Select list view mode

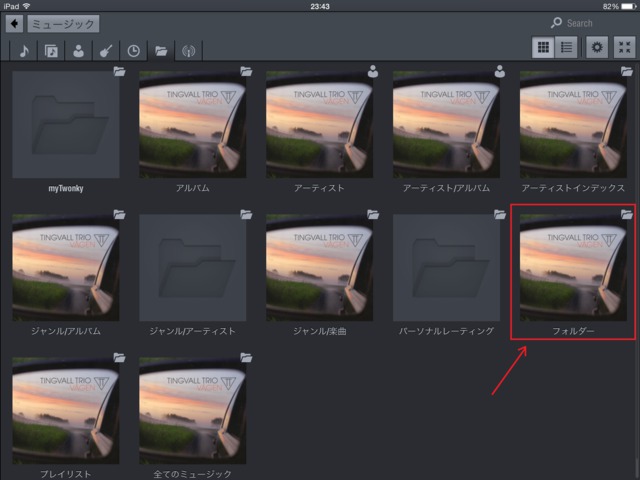pos(566,47)
